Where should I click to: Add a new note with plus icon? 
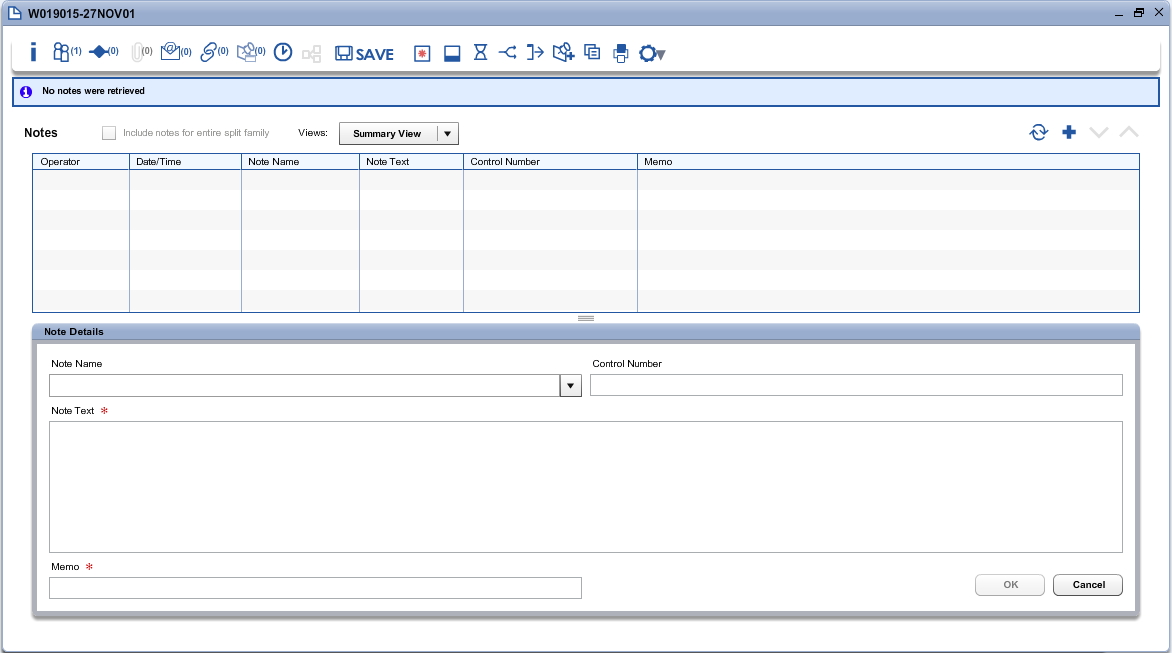click(x=1069, y=132)
